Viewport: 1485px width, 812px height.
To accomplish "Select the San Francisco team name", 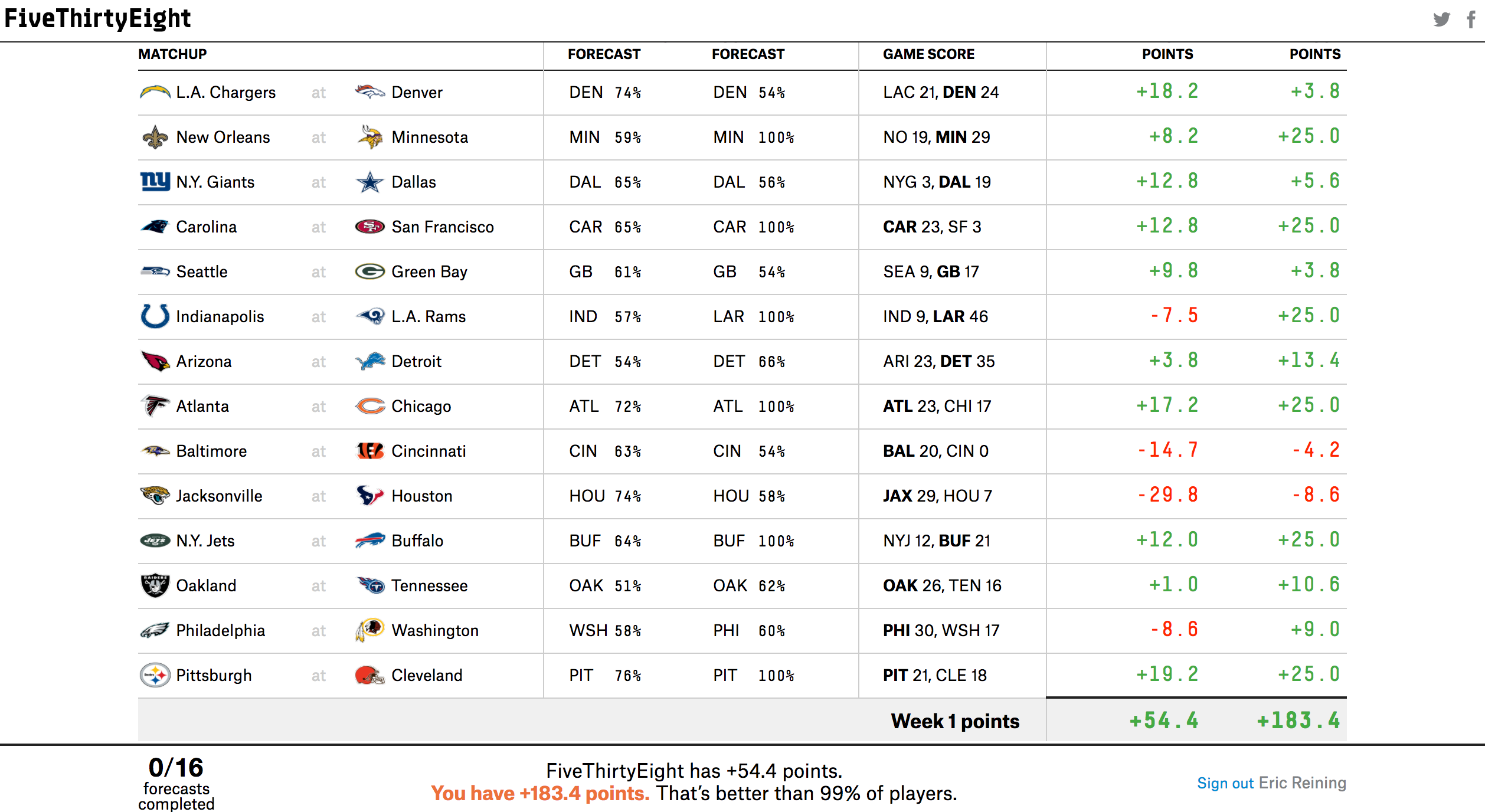I will coord(443,227).
